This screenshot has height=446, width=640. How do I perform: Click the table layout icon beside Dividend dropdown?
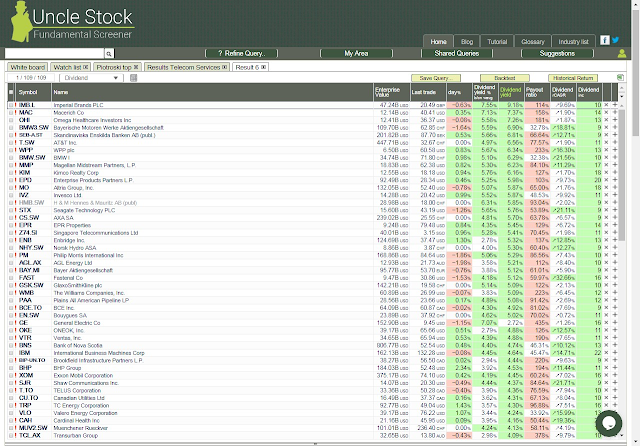click(133, 78)
